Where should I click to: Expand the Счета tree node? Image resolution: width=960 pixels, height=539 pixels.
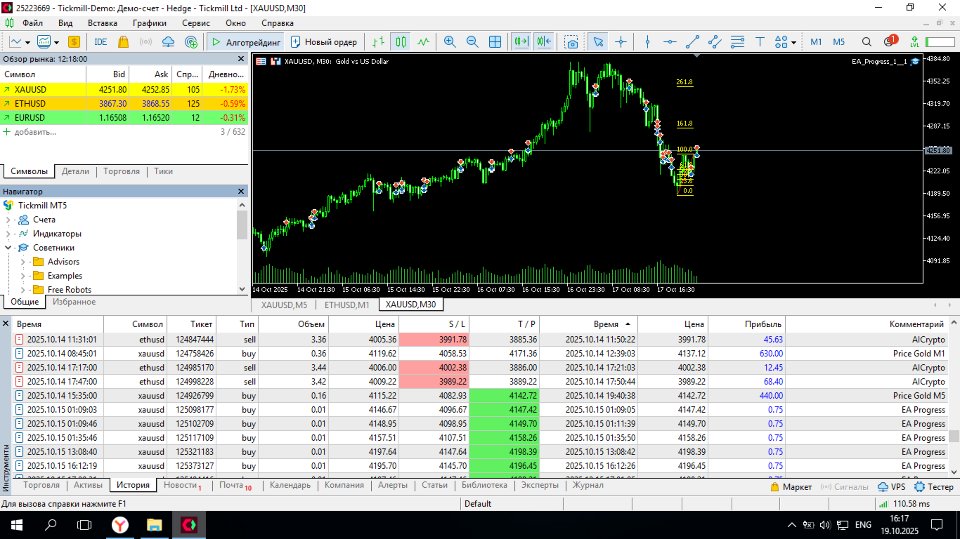(x=9, y=219)
